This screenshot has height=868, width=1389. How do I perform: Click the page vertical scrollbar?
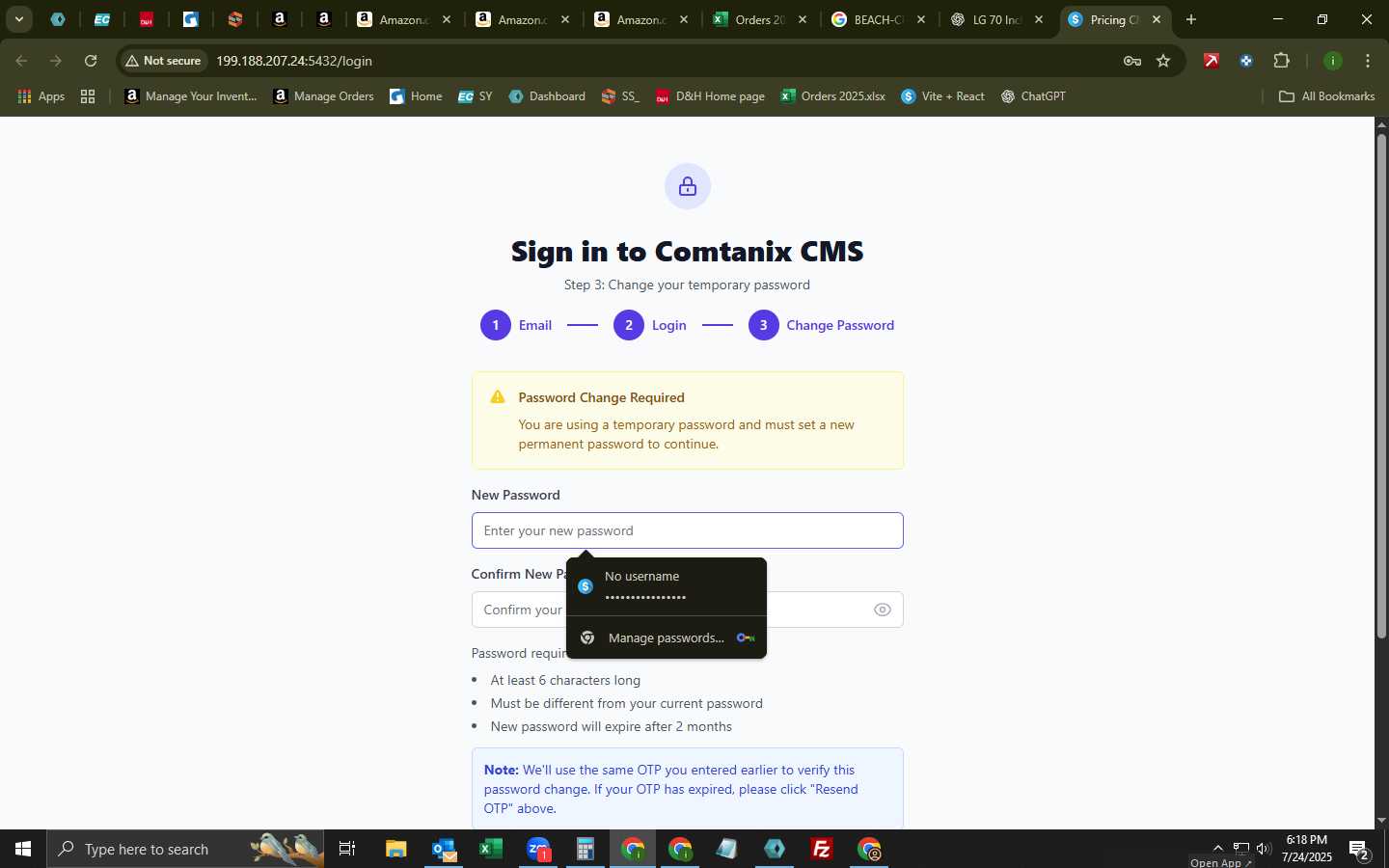point(1381,386)
